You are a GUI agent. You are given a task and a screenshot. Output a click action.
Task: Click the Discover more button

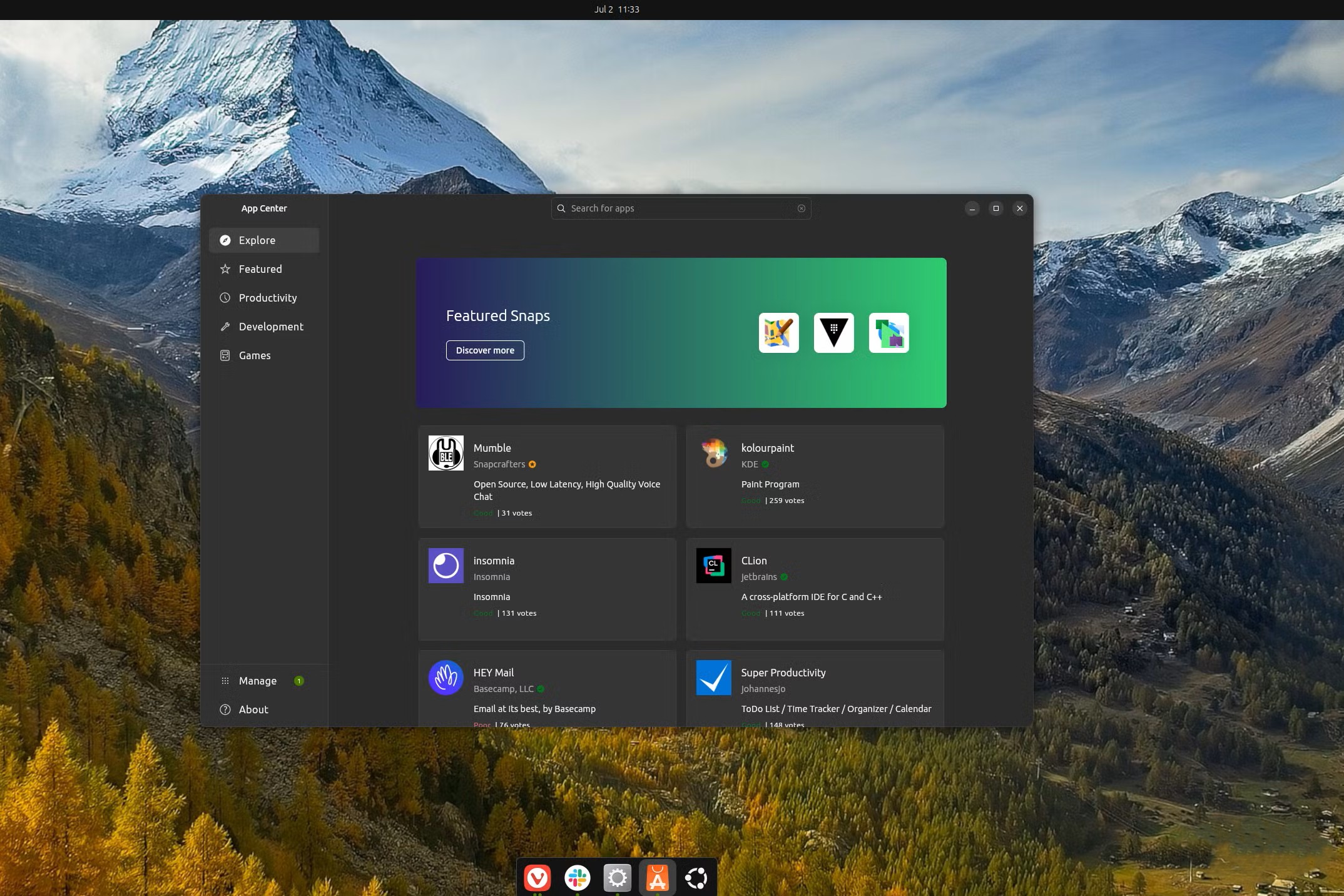[x=485, y=350]
